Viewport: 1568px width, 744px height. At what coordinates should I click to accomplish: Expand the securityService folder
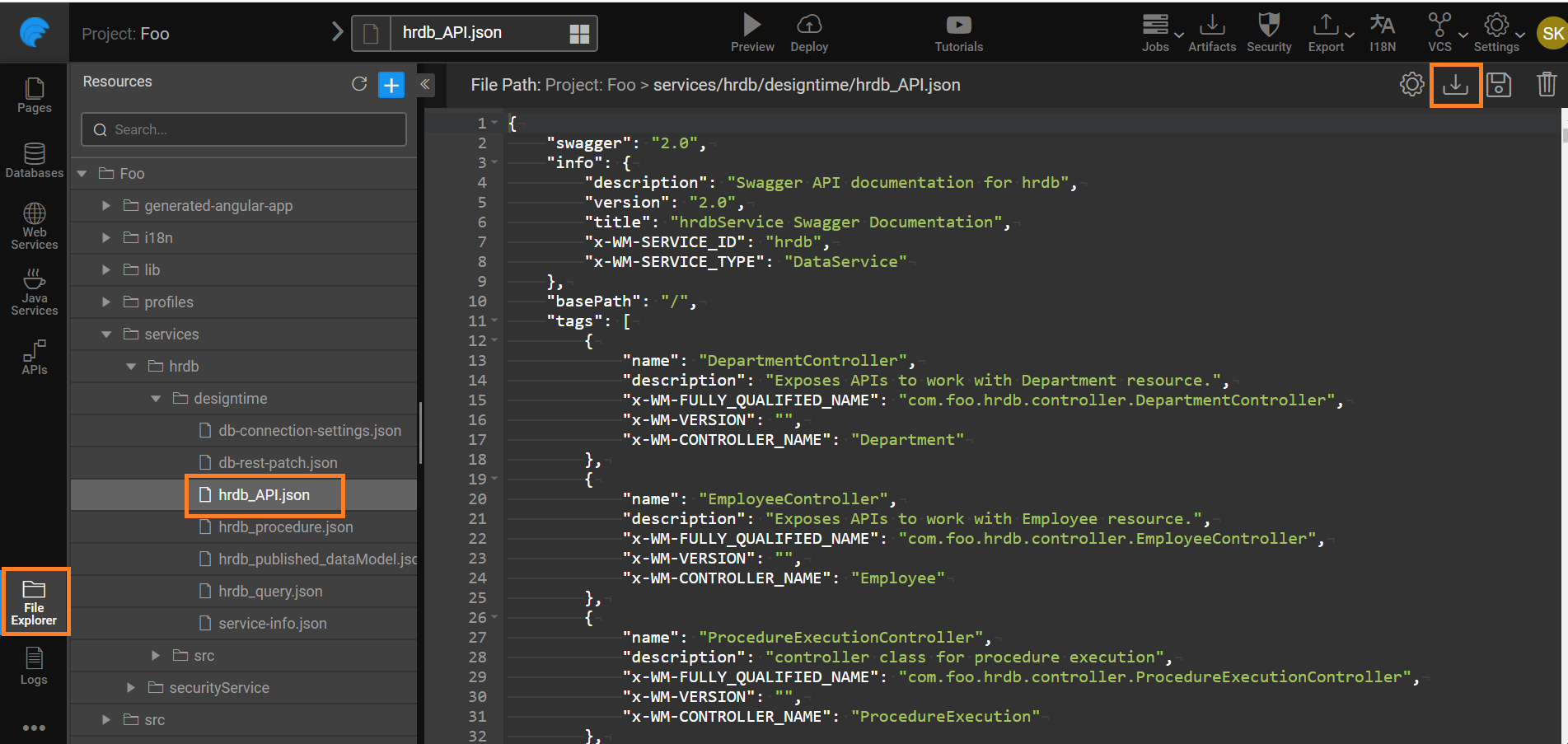click(x=131, y=687)
